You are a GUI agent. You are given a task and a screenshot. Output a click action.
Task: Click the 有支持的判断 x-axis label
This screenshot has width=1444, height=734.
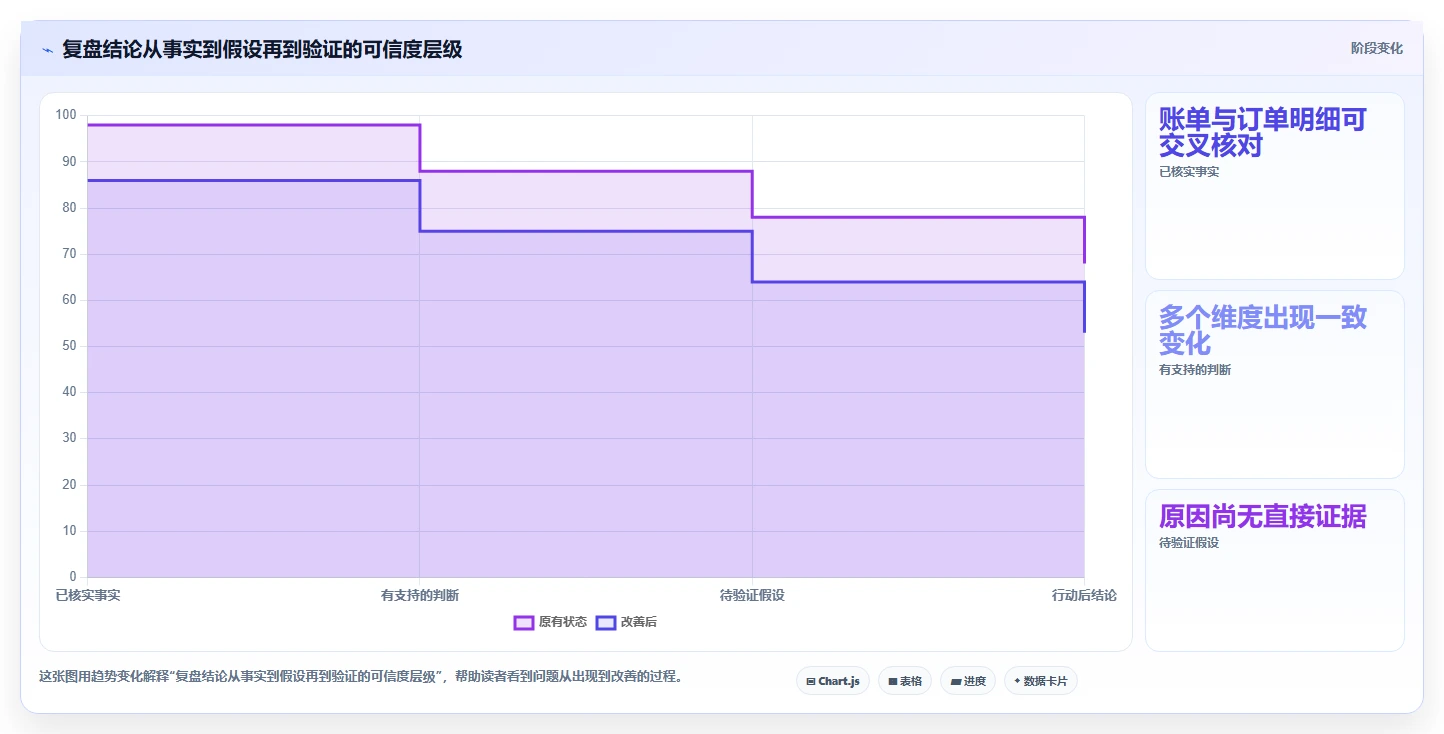[420, 595]
